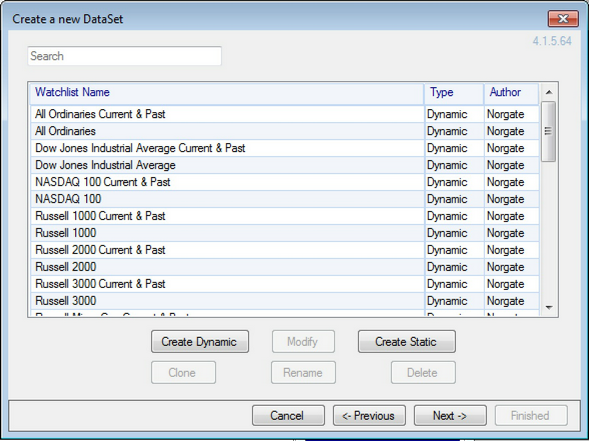The height and width of the screenshot is (441, 589).
Task: Click Norgate author cell of All Ordinaries row
Action: pos(512,131)
